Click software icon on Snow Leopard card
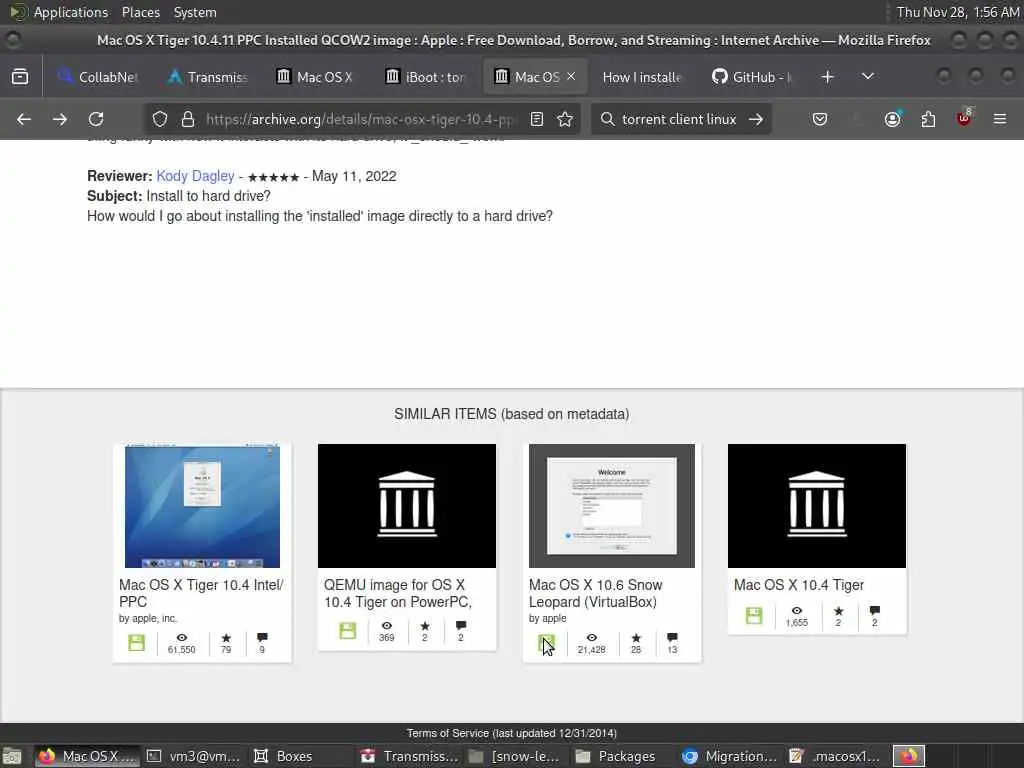The width and height of the screenshot is (1024, 768). point(547,643)
